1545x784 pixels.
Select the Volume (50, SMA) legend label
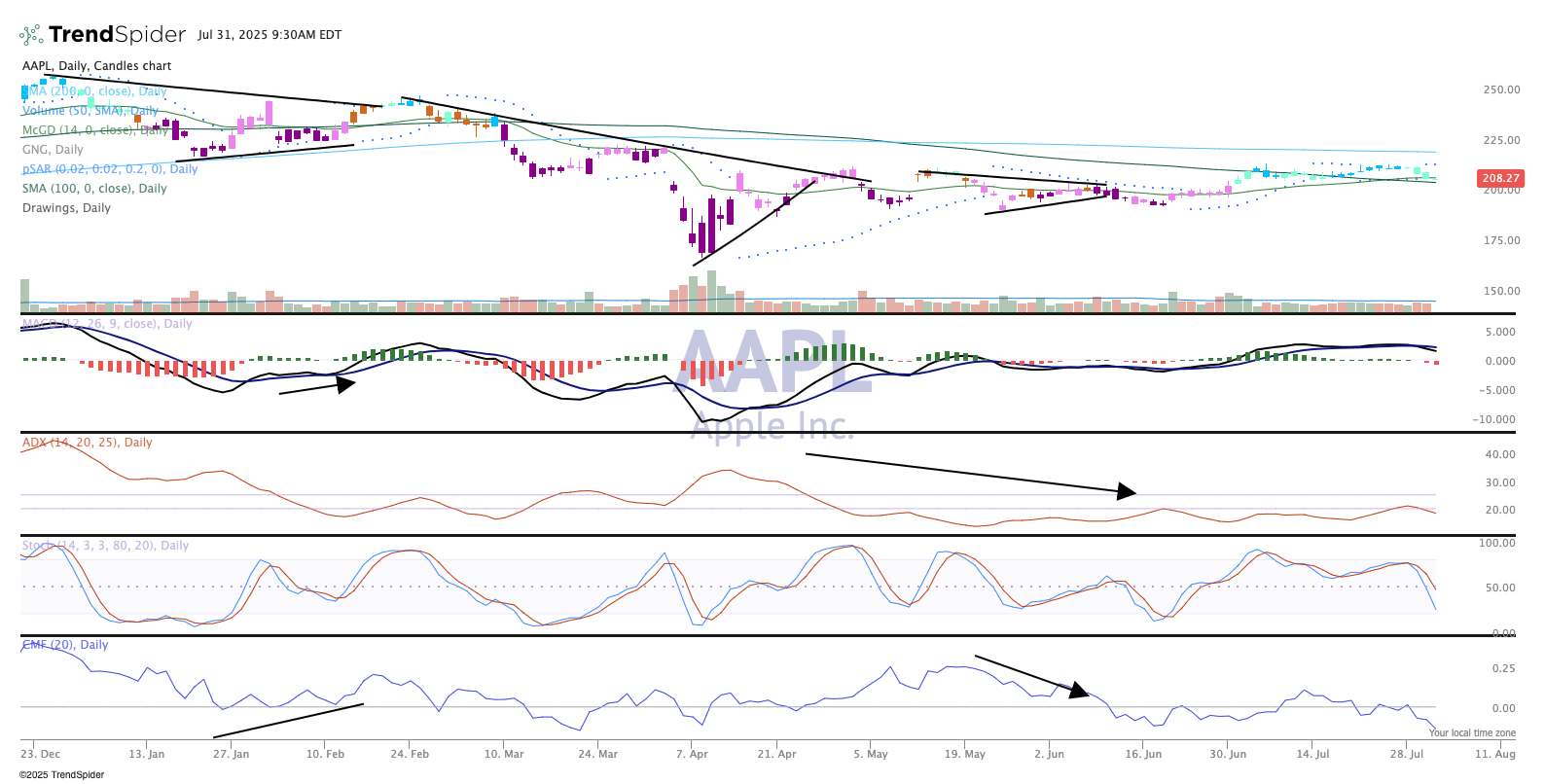(x=90, y=111)
